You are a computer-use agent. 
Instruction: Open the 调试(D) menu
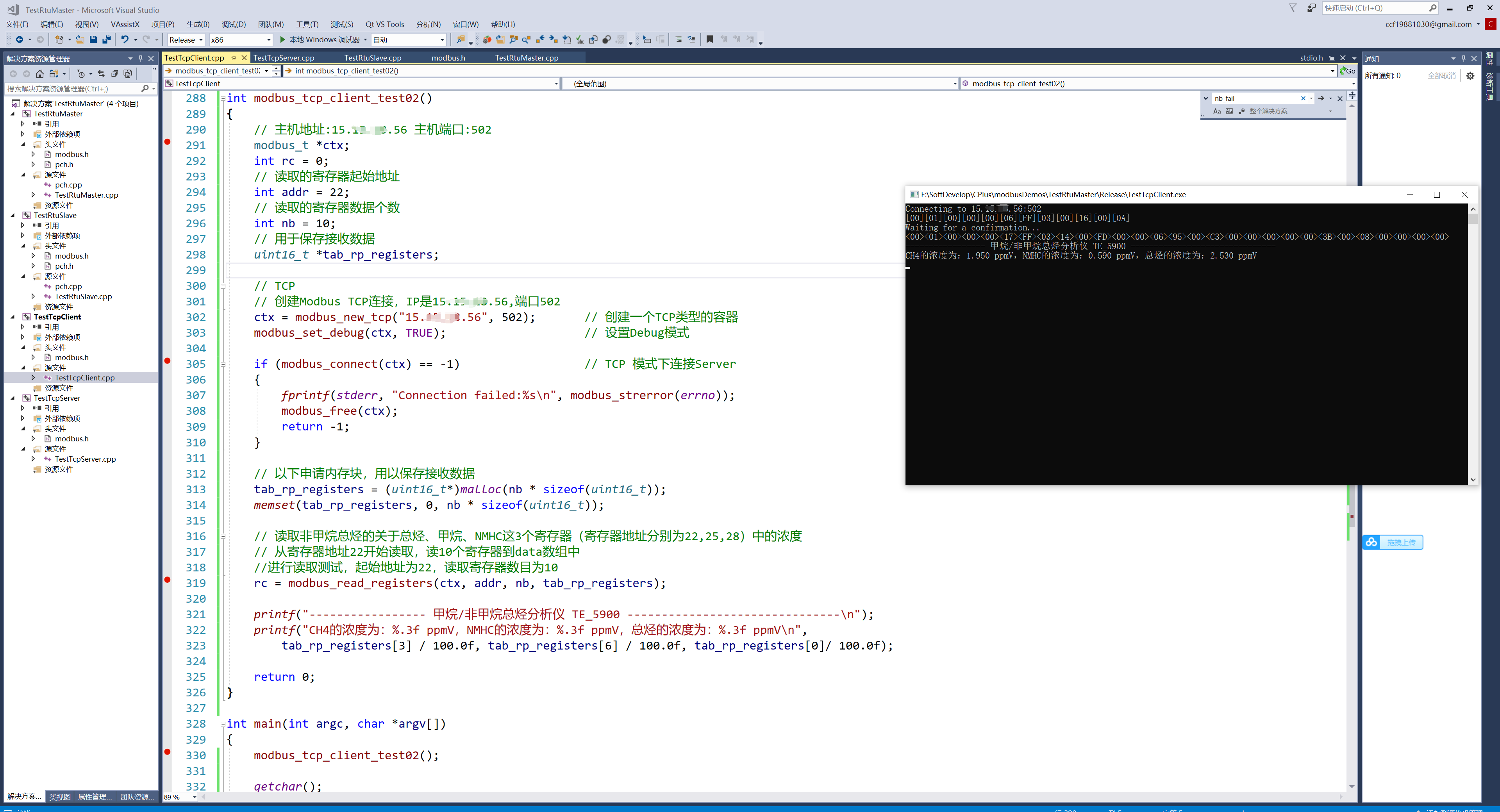coord(233,25)
